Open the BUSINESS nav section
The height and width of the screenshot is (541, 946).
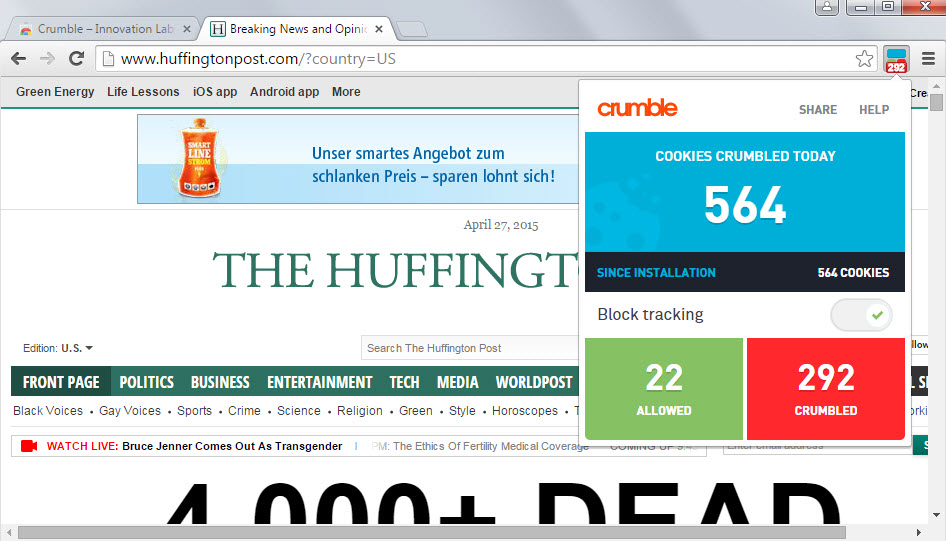point(220,382)
